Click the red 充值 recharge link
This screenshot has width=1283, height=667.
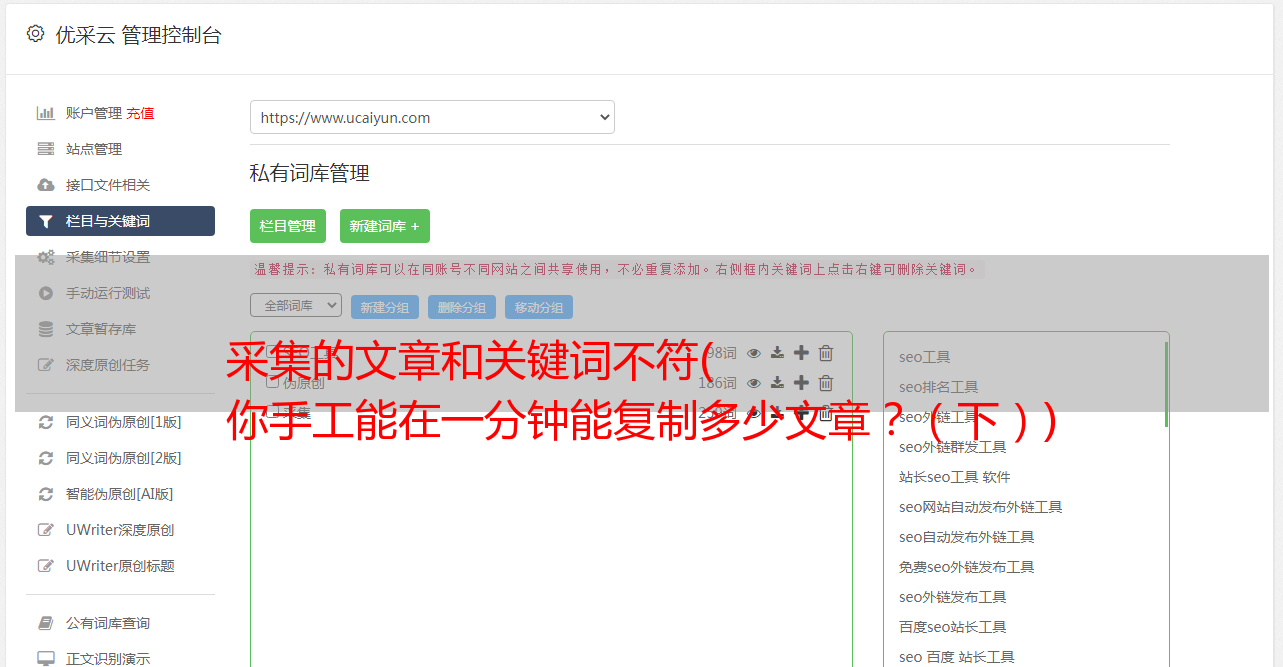click(x=140, y=113)
